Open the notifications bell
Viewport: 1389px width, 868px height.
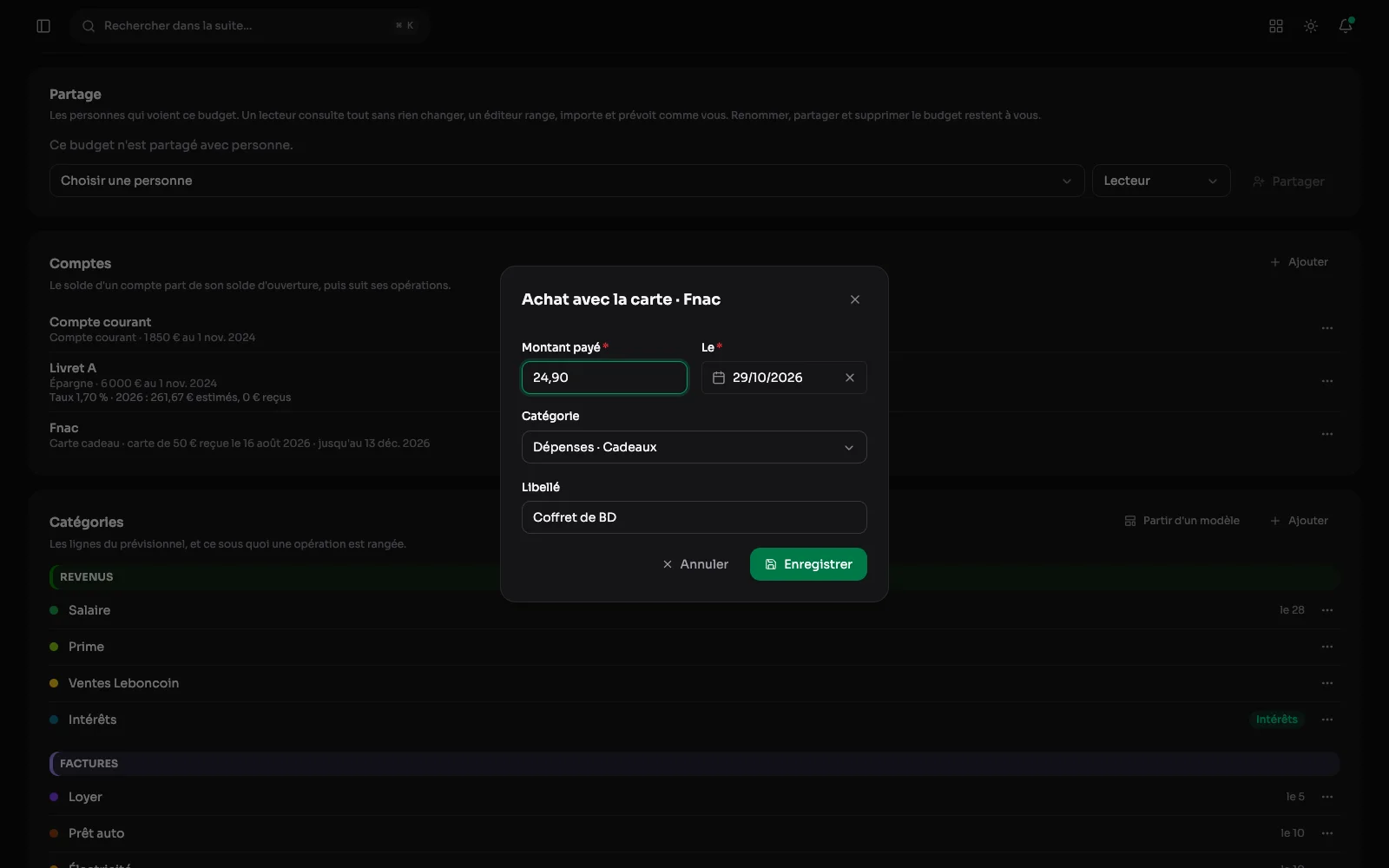1346,26
